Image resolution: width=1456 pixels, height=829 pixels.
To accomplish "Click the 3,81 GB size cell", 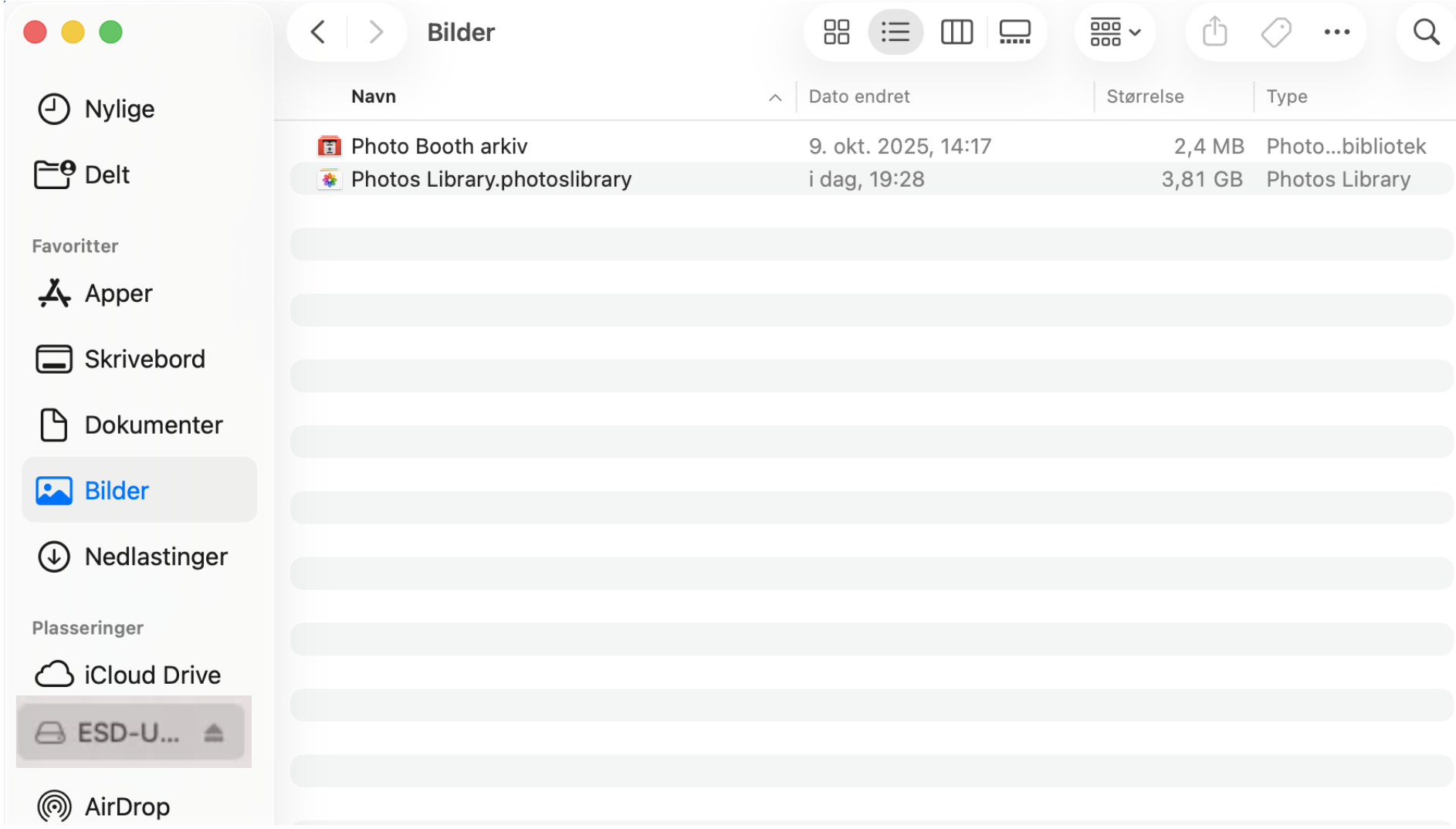I will point(1202,179).
